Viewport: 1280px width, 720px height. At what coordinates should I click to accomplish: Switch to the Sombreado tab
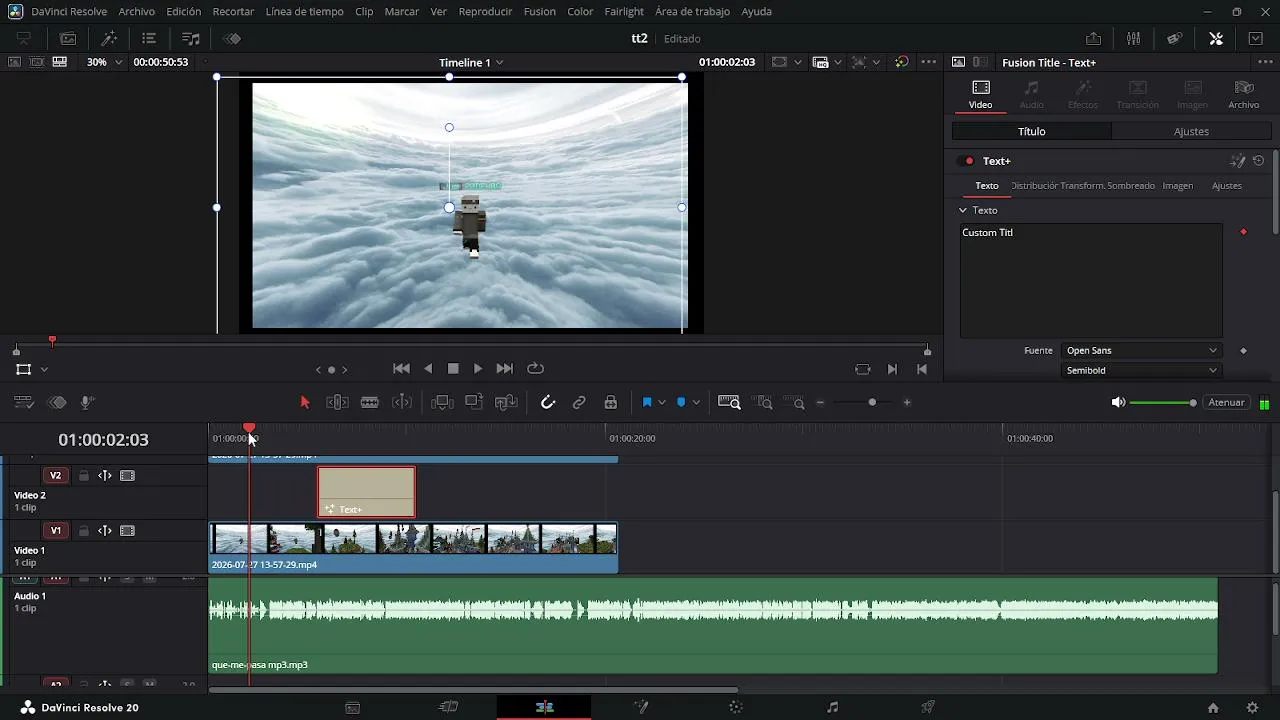click(x=1131, y=186)
